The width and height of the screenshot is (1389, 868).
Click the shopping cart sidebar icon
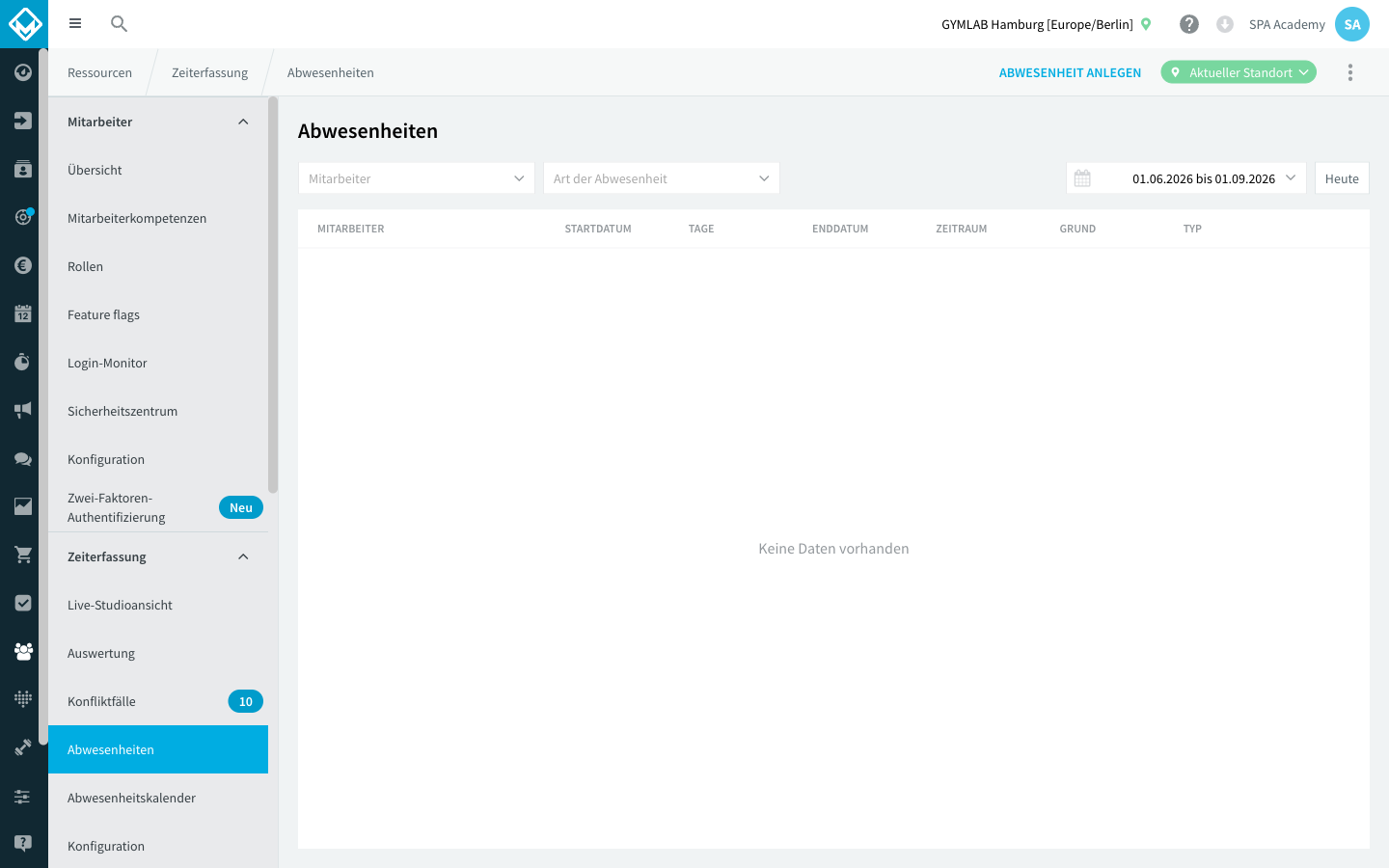click(23, 555)
